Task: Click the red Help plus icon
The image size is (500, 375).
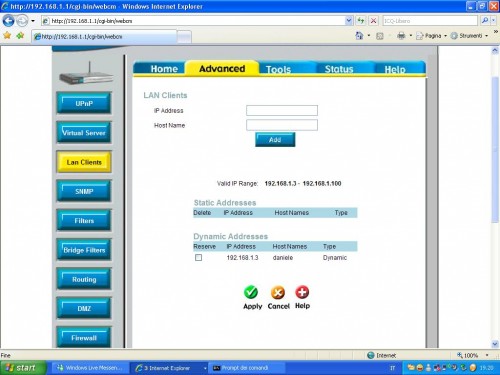Action: [302, 292]
